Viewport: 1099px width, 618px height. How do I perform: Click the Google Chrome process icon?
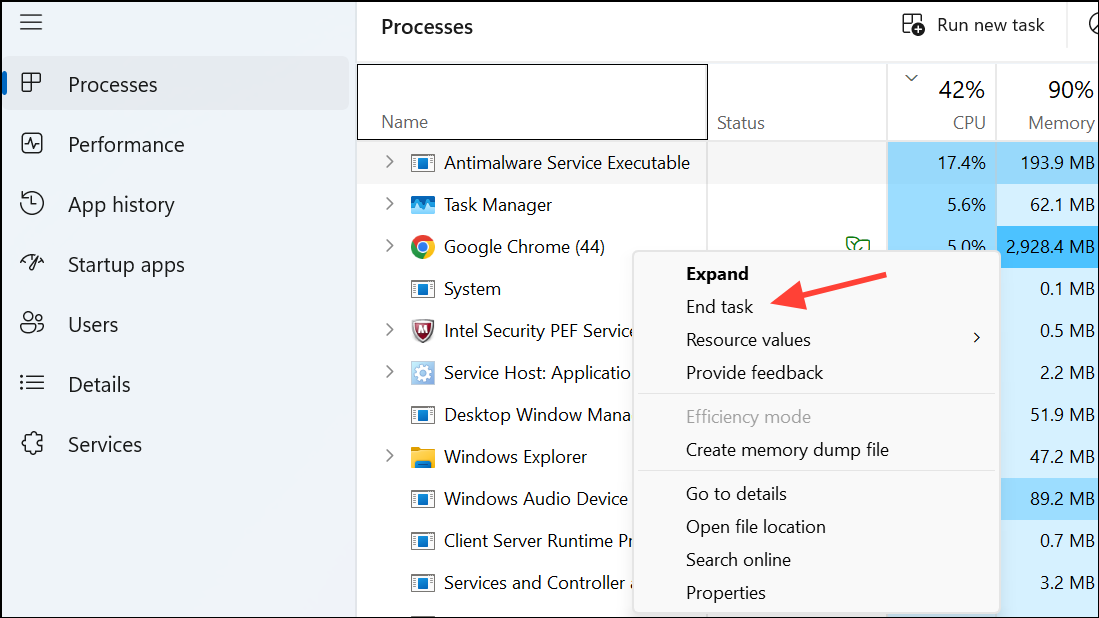[422, 246]
